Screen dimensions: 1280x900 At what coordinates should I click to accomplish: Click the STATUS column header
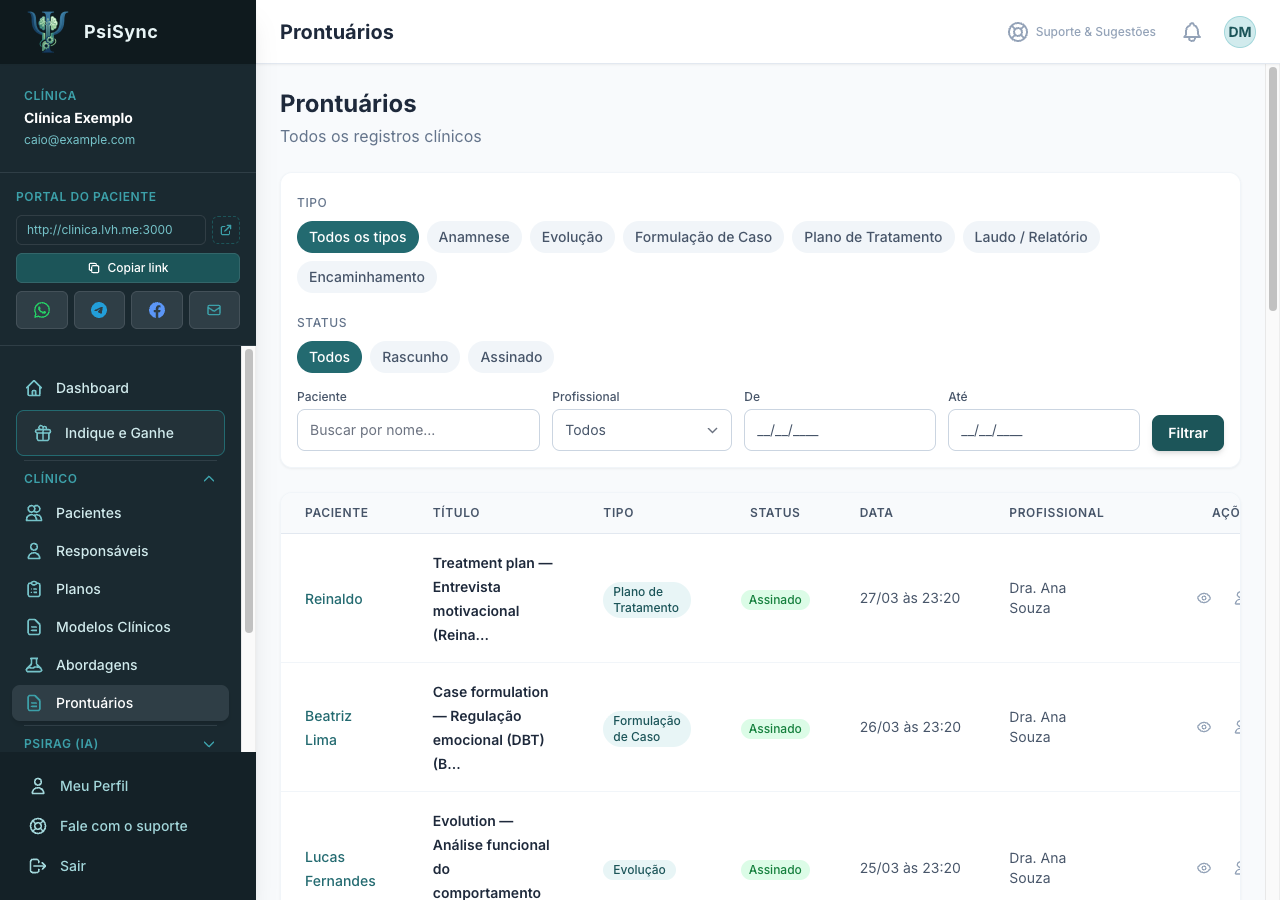tap(775, 513)
